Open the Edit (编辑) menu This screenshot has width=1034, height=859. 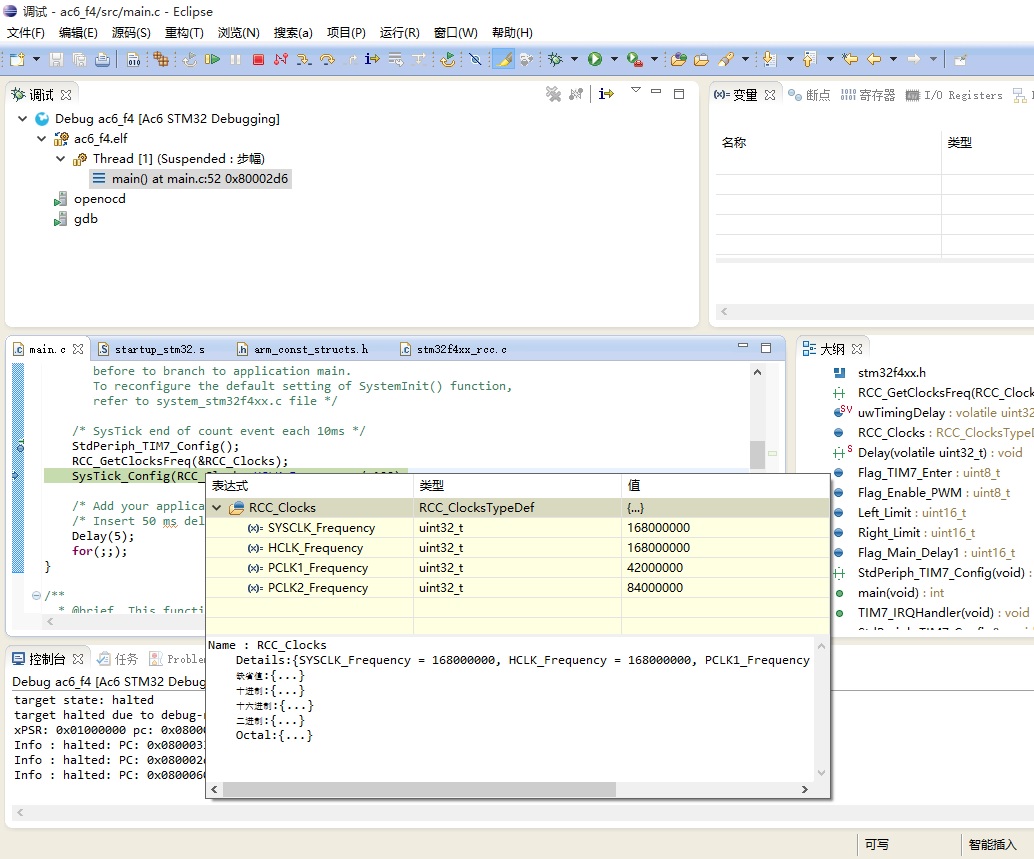[x=78, y=32]
